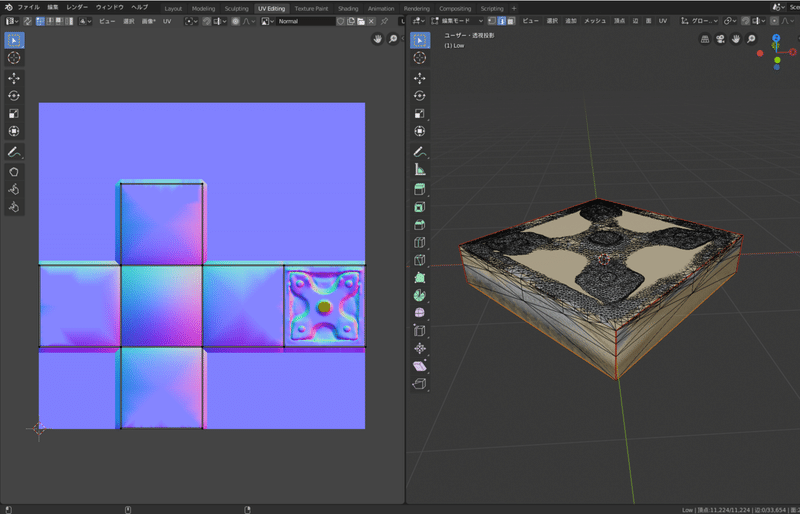Enable UV vertex select mode
Image resolution: width=800 pixels, height=514 pixels.
tap(40, 21)
